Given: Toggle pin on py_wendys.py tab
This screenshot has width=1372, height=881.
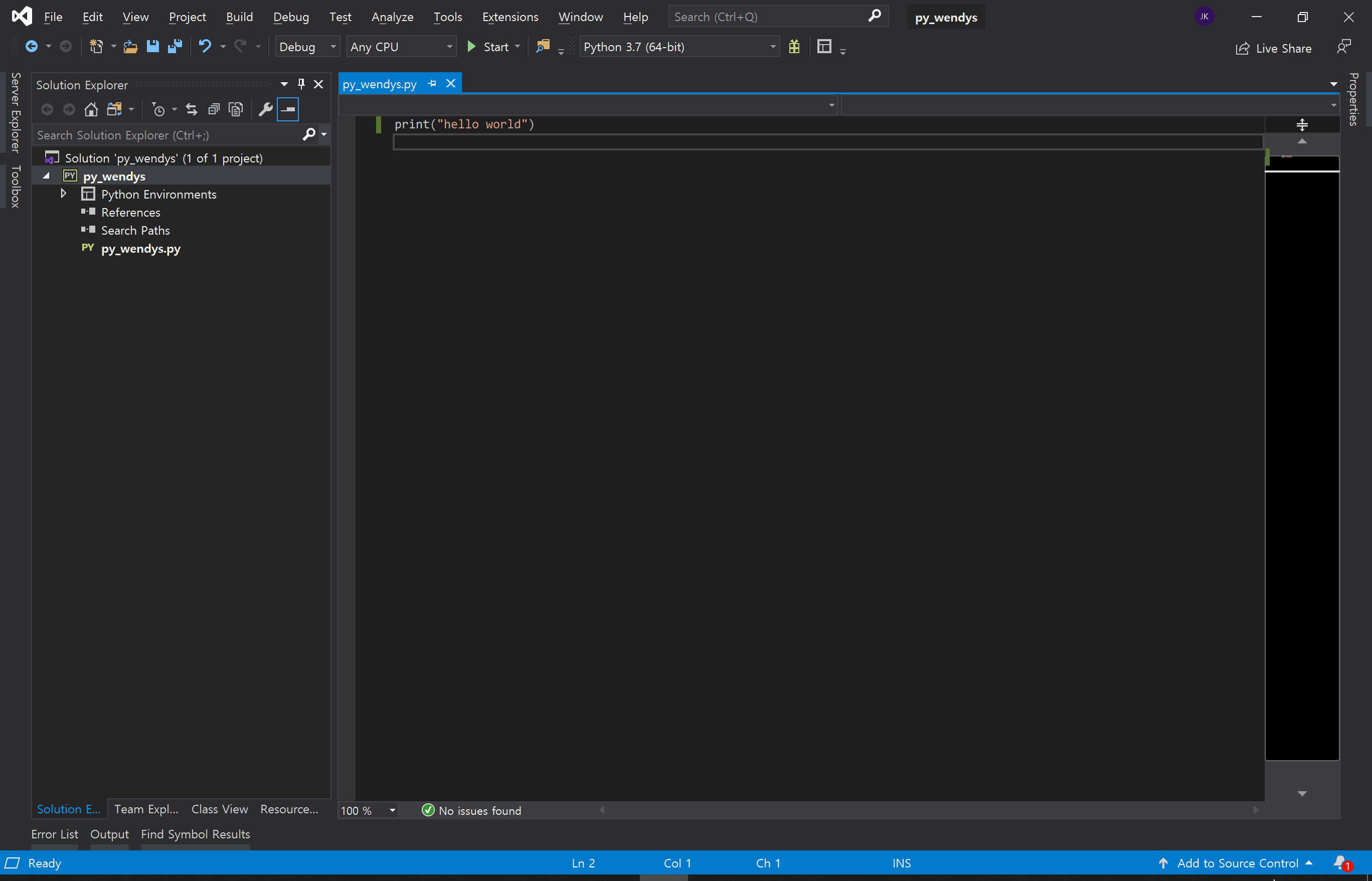Looking at the screenshot, I should (432, 84).
